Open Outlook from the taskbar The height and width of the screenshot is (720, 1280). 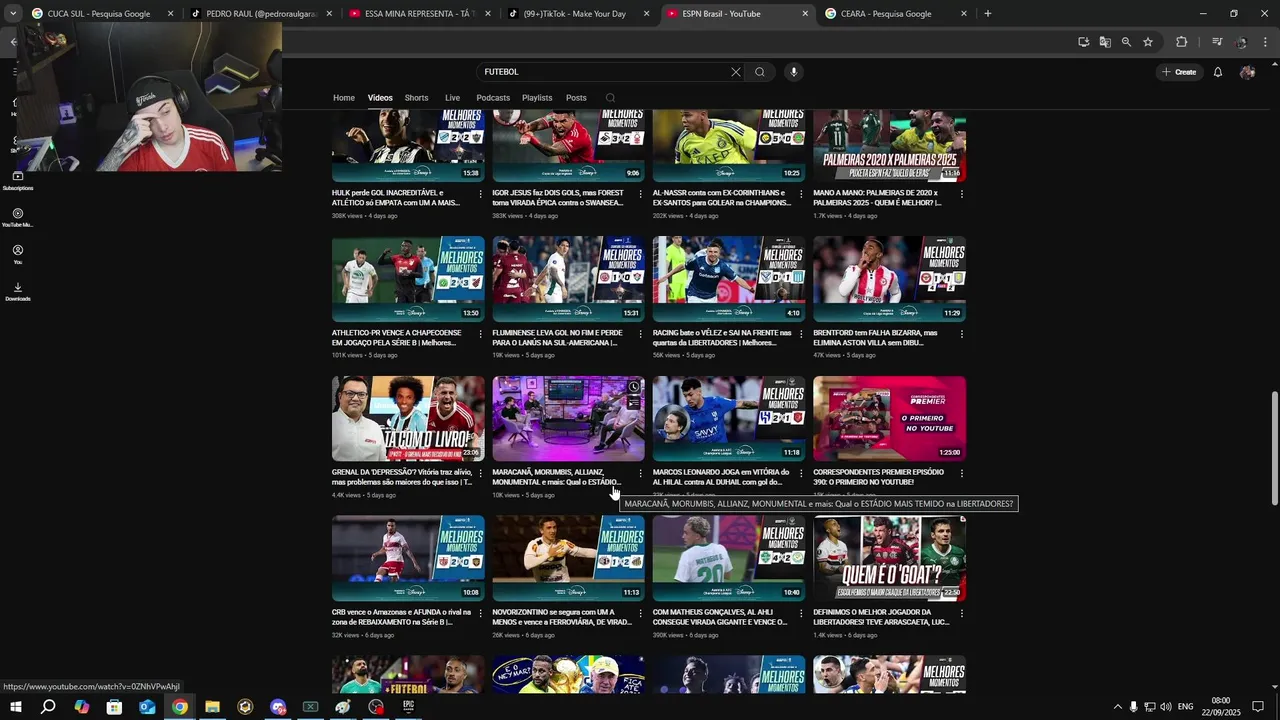coord(147,707)
